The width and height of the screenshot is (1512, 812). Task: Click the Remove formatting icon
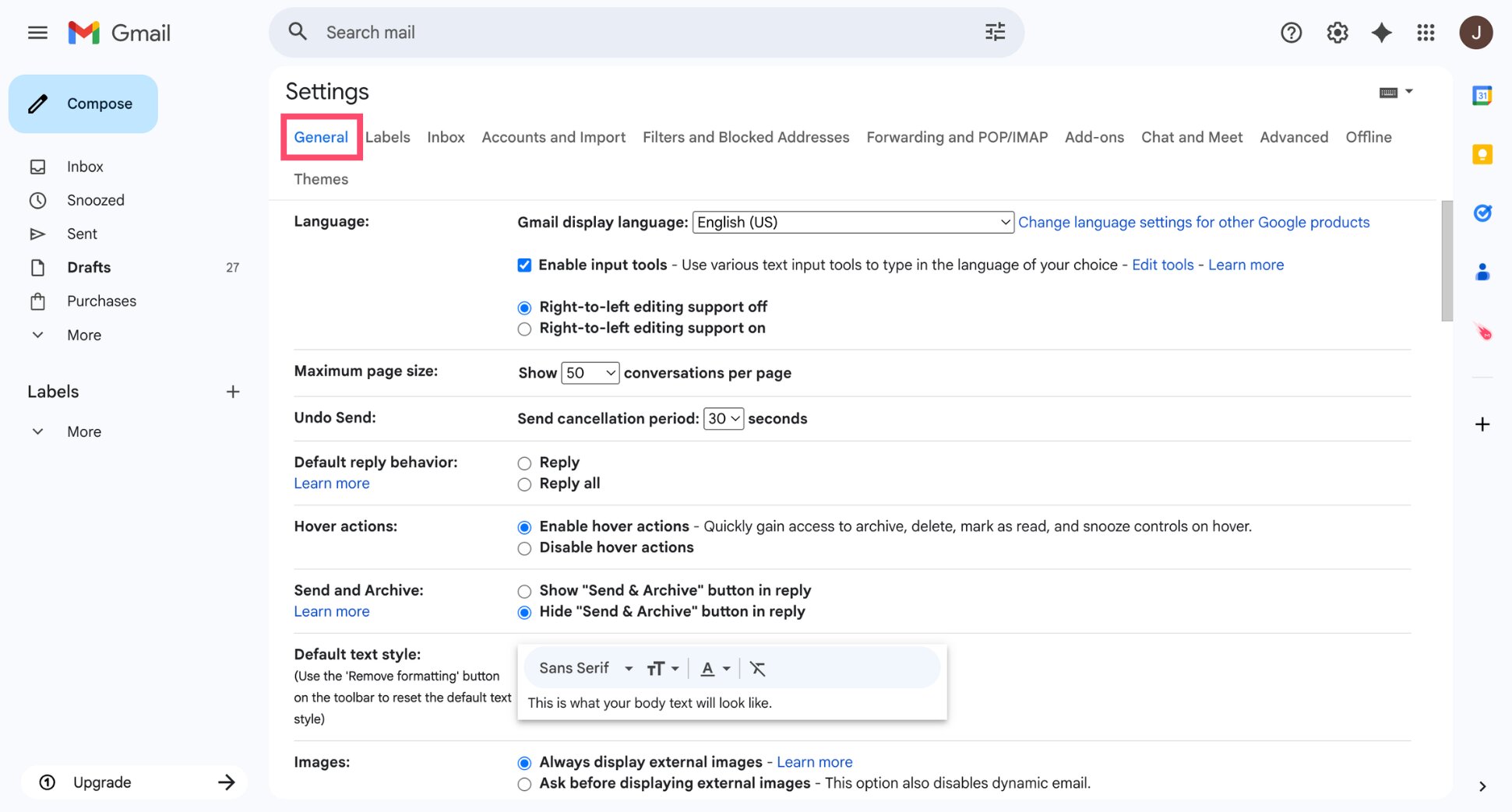coord(757,668)
